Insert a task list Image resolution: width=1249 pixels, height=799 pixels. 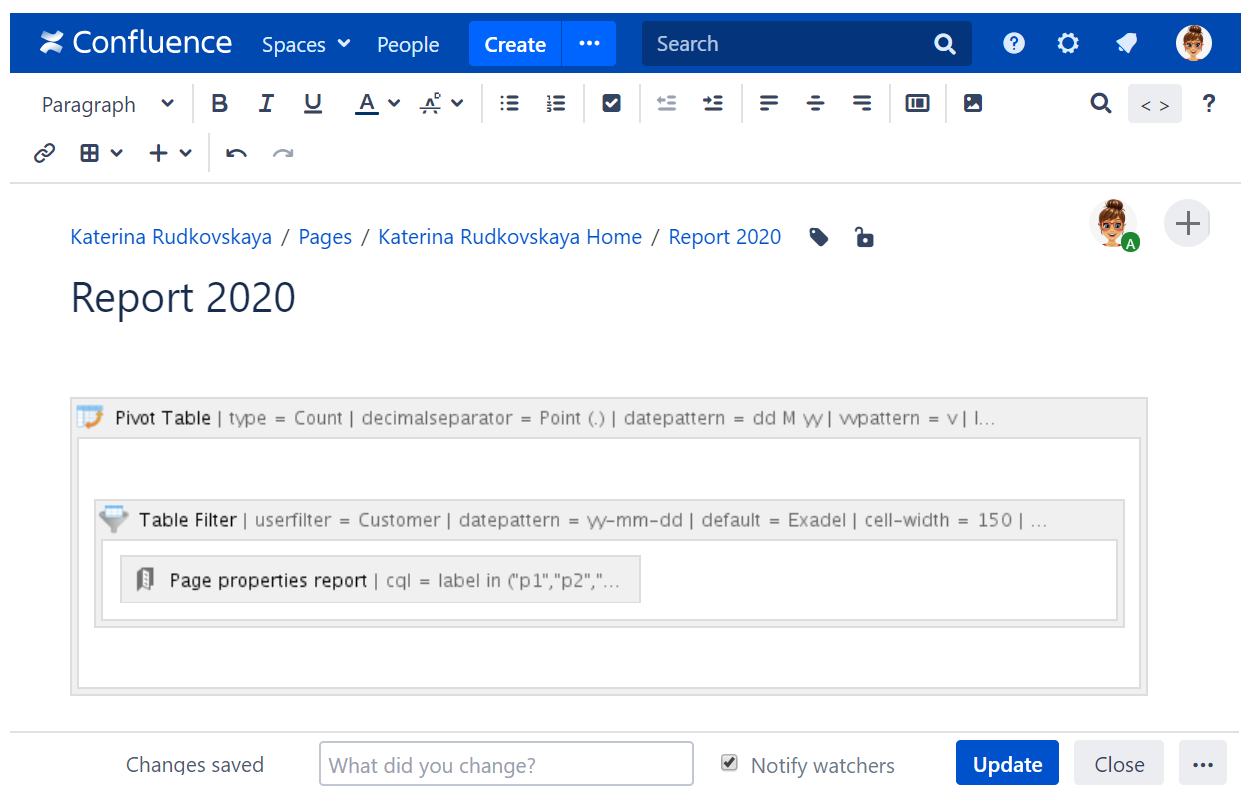pyautogui.click(x=611, y=103)
